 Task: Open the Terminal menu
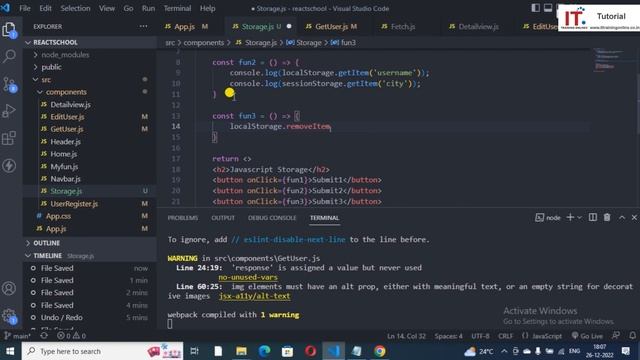pyautogui.click(x=177, y=8)
